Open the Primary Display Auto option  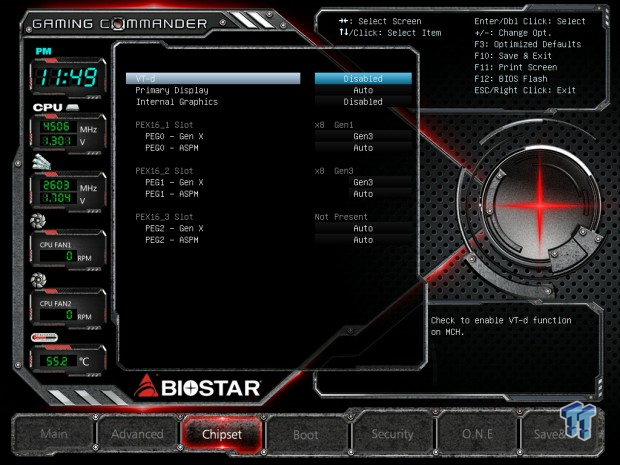[x=363, y=90]
